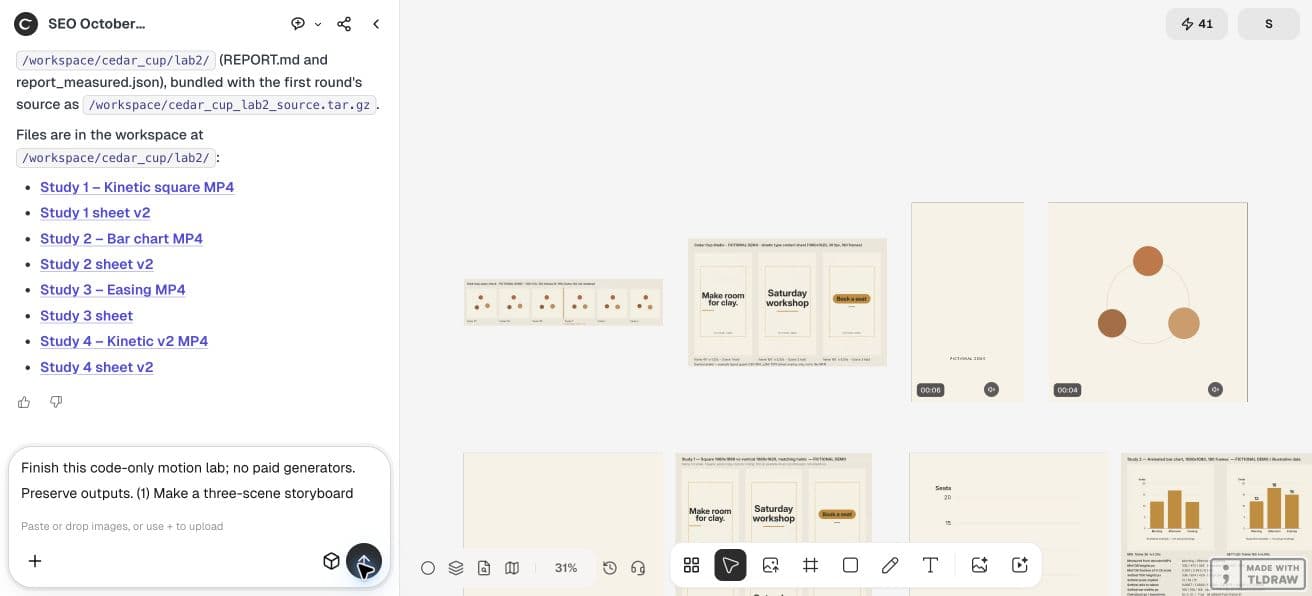Give the response a thumbs up
This screenshot has width=1312, height=596.
click(24, 402)
